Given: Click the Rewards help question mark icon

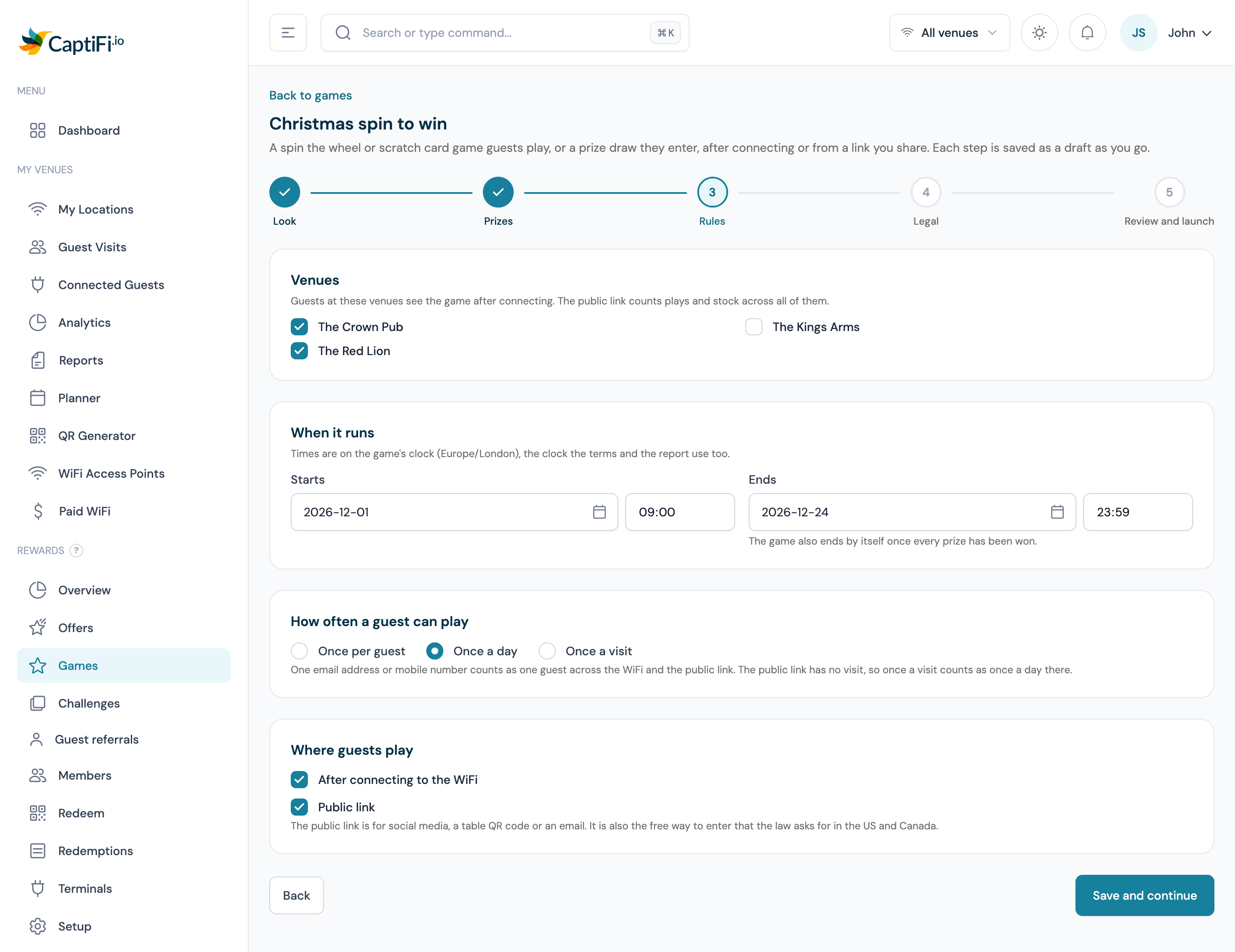Looking at the screenshot, I should [x=76, y=550].
